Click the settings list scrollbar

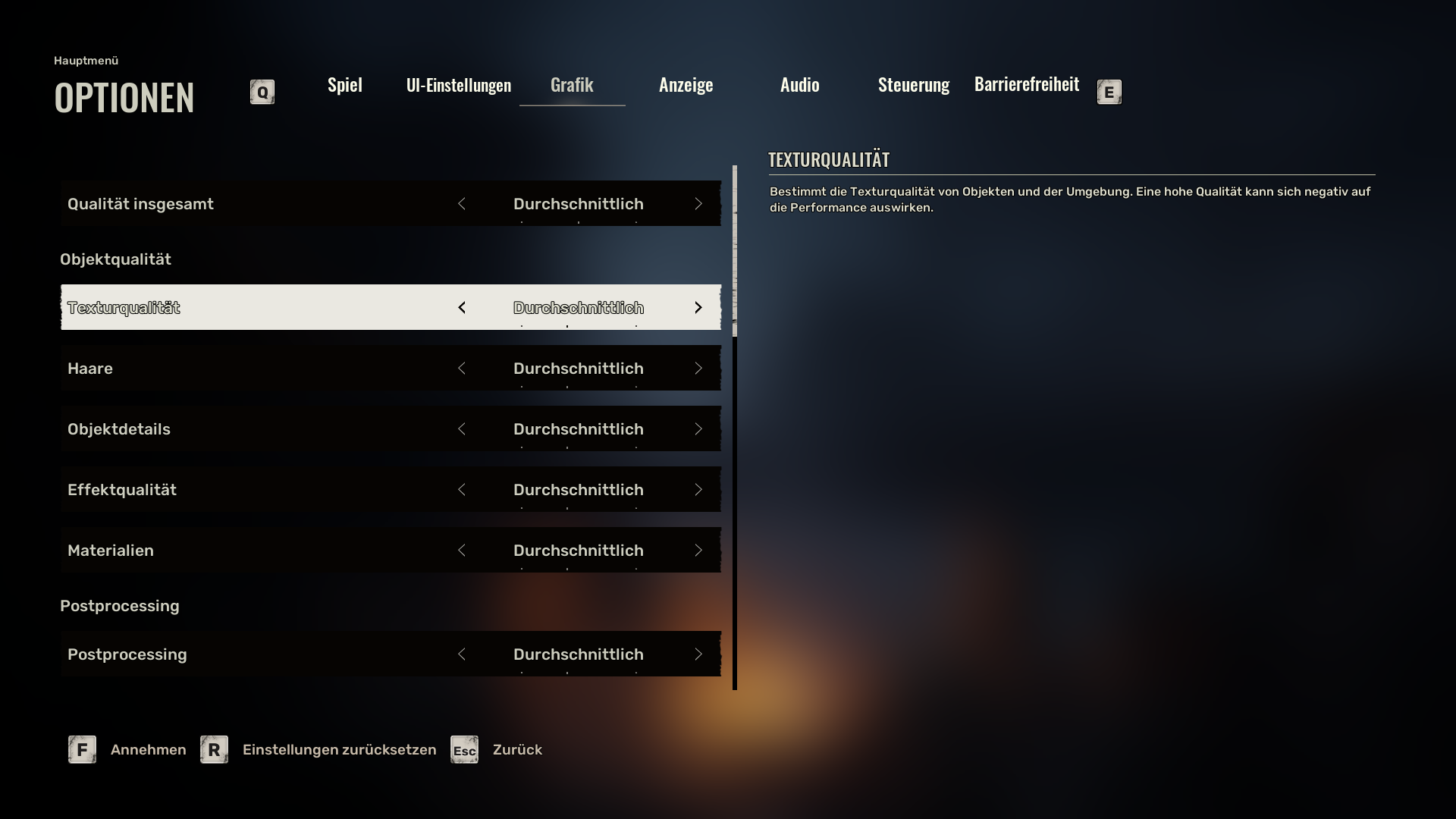(x=735, y=428)
